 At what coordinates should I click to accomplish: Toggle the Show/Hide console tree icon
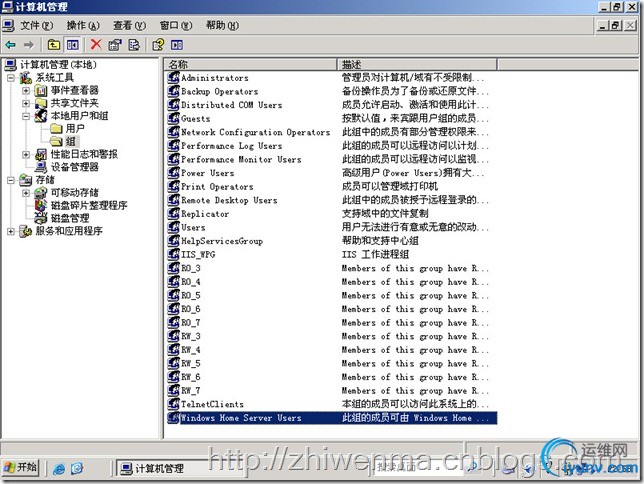[x=73, y=44]
